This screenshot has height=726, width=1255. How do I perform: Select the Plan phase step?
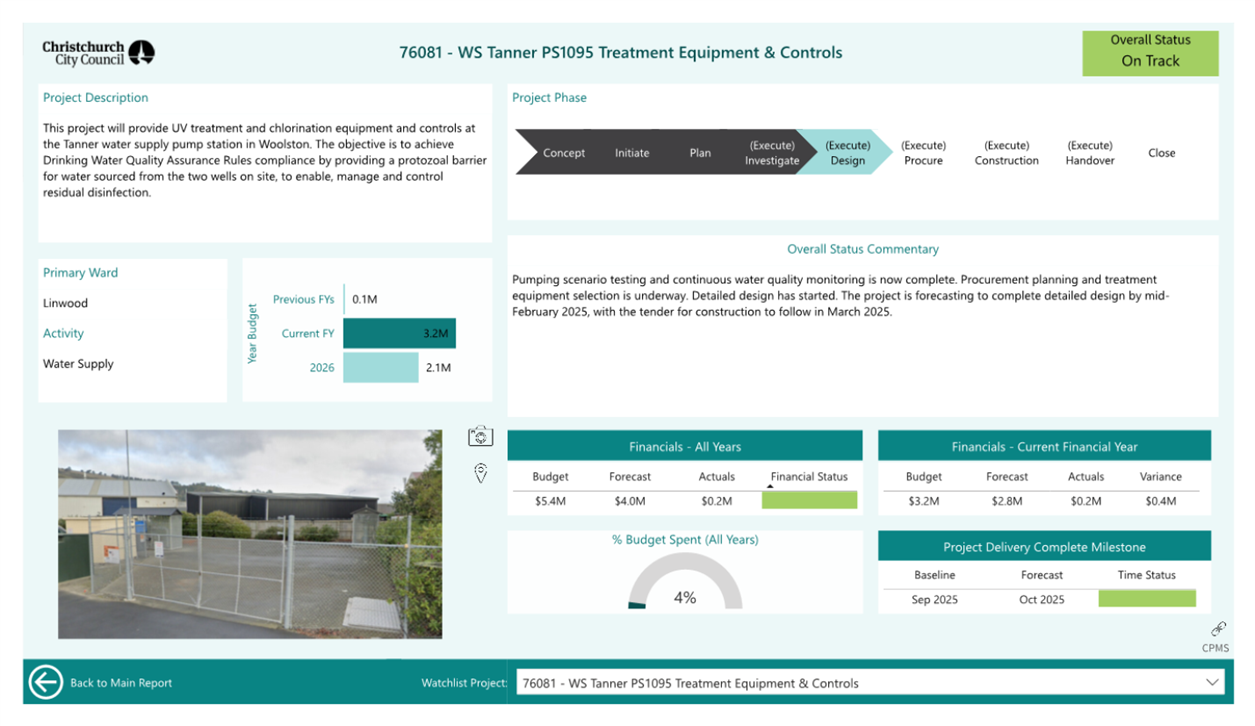click(700, 153)
